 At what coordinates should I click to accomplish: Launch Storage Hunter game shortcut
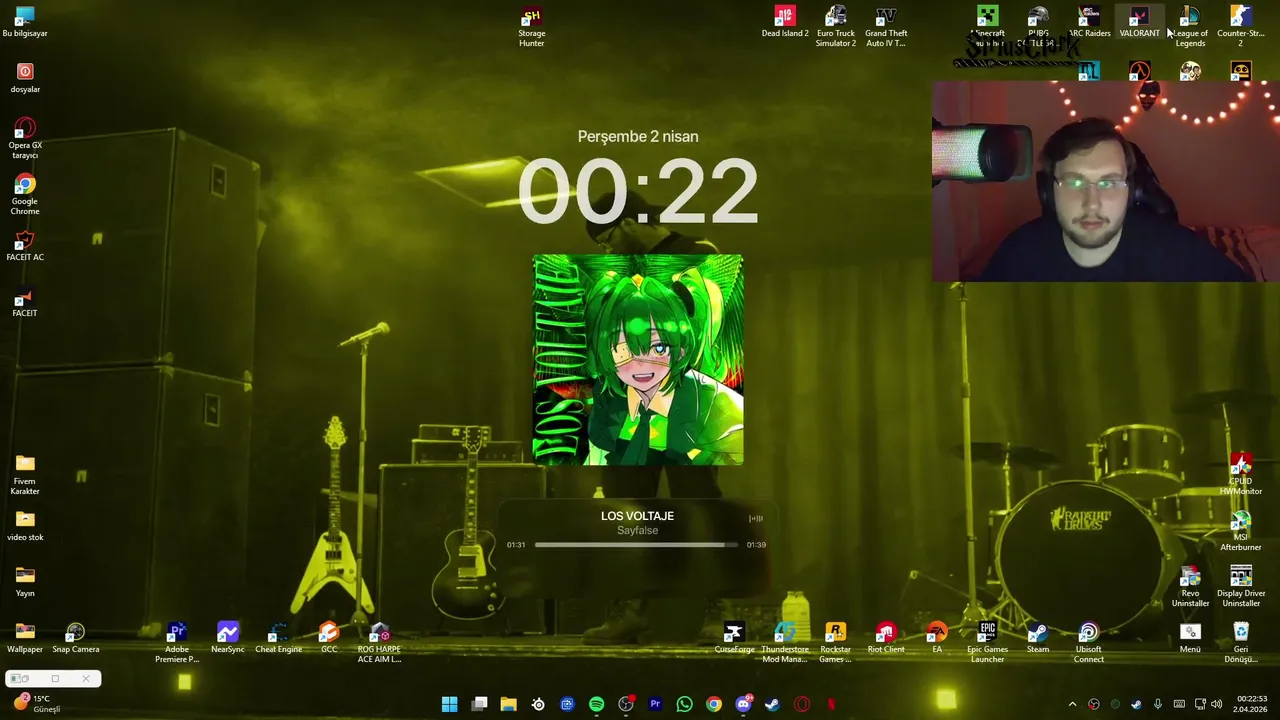532,27
